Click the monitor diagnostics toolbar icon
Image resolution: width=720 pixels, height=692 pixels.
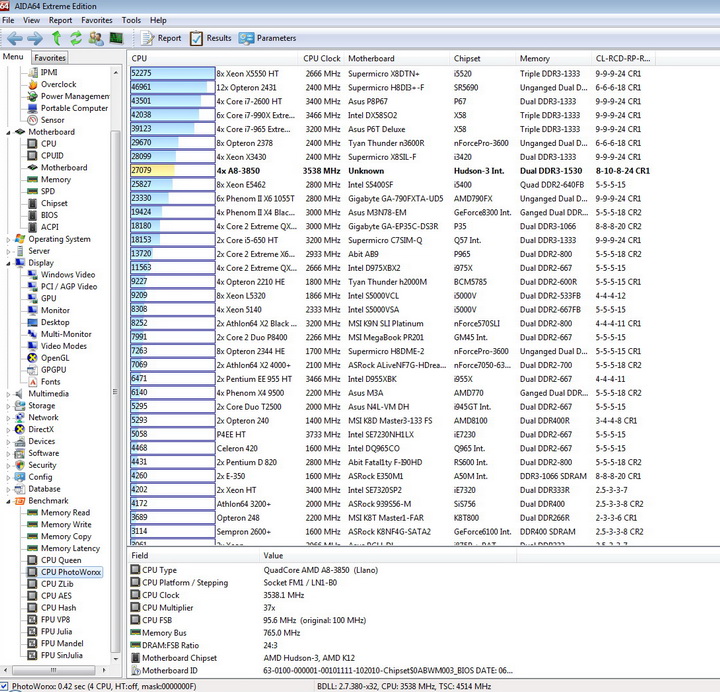(116, 38)
